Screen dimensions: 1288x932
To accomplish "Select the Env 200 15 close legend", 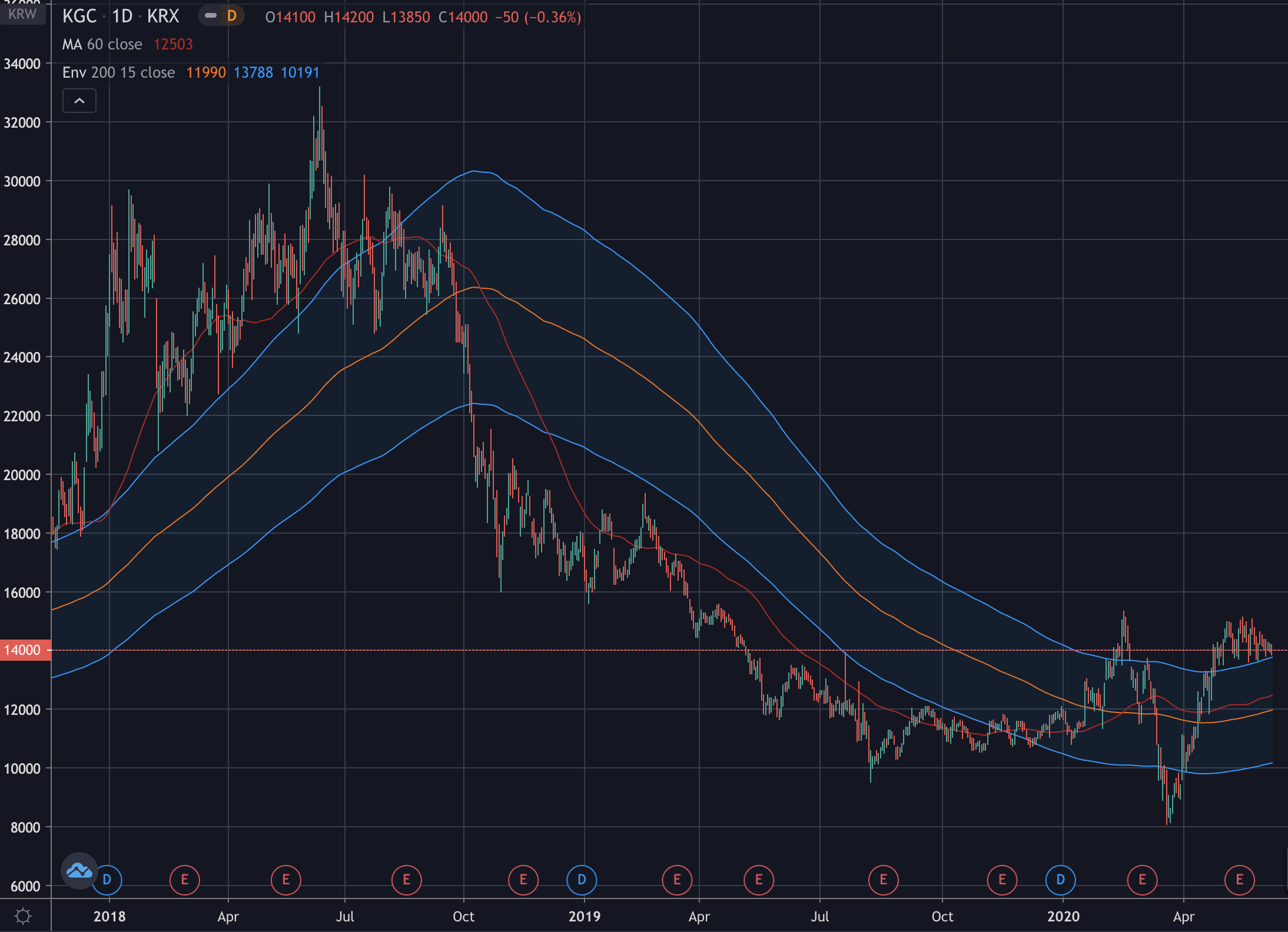I will pyautogui.click(x=118, y=72).
